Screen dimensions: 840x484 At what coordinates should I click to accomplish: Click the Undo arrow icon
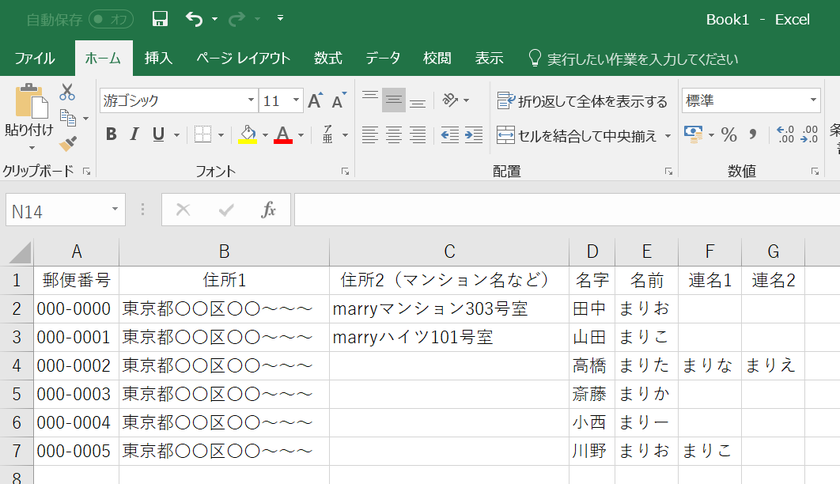click(194, 19)
